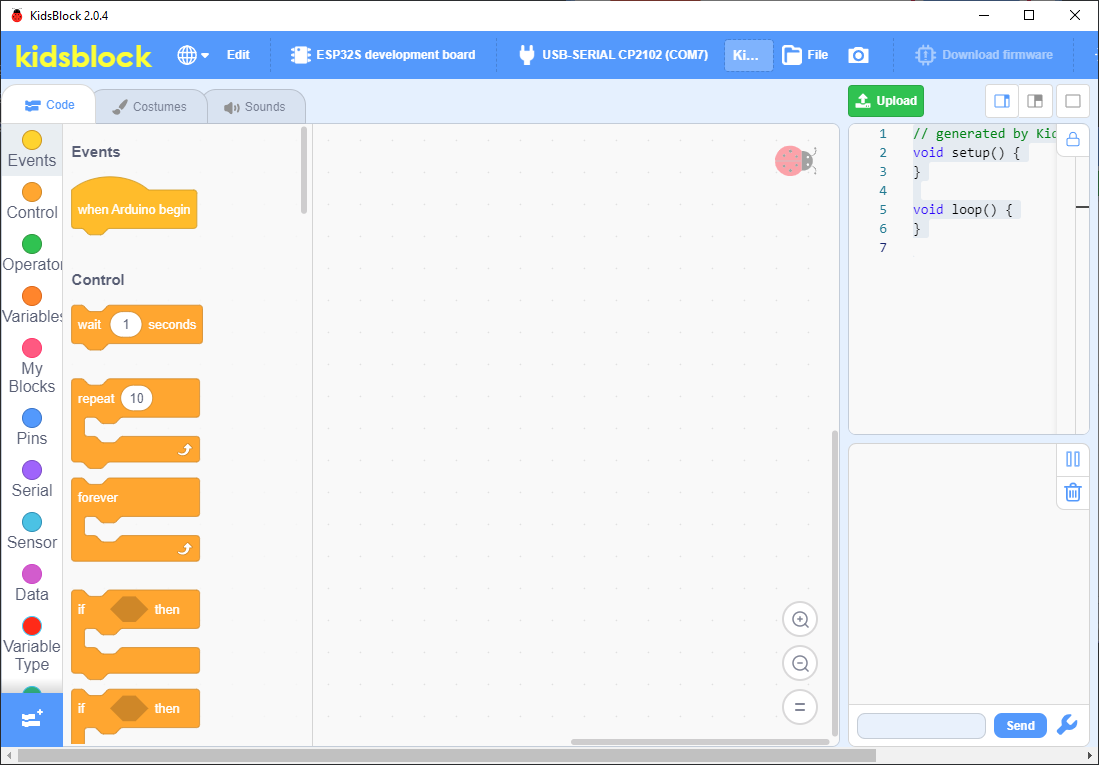Click the camera screenshot icon

(859, 55)
